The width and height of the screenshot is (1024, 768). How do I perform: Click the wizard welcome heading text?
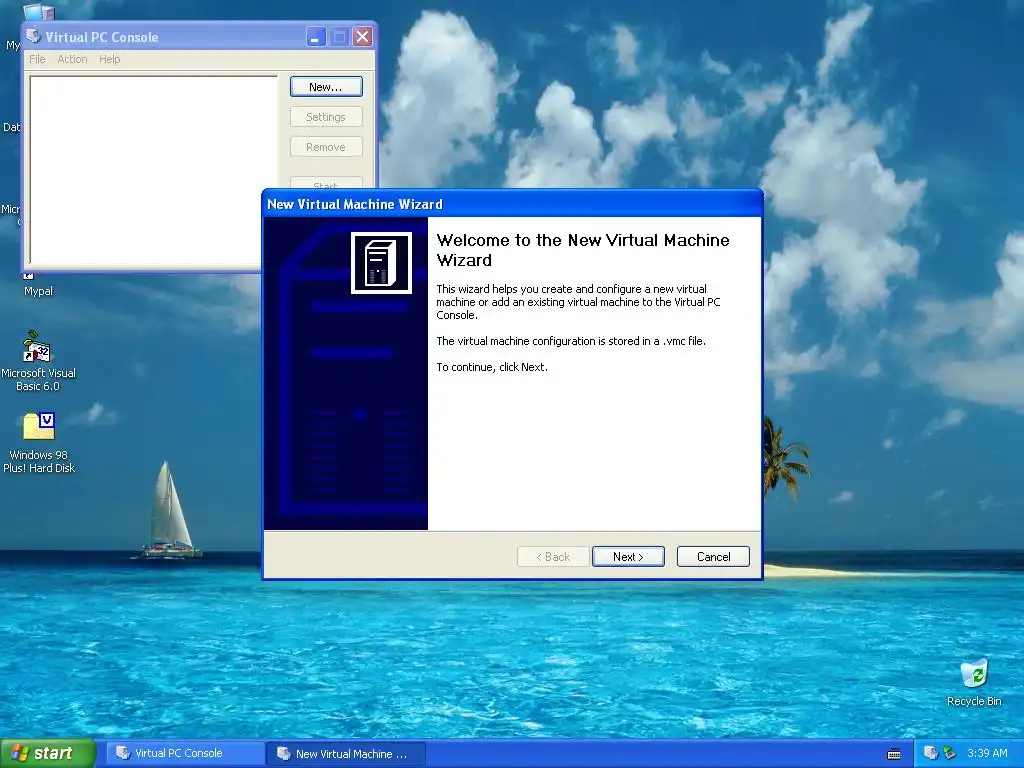click(583, 250)
